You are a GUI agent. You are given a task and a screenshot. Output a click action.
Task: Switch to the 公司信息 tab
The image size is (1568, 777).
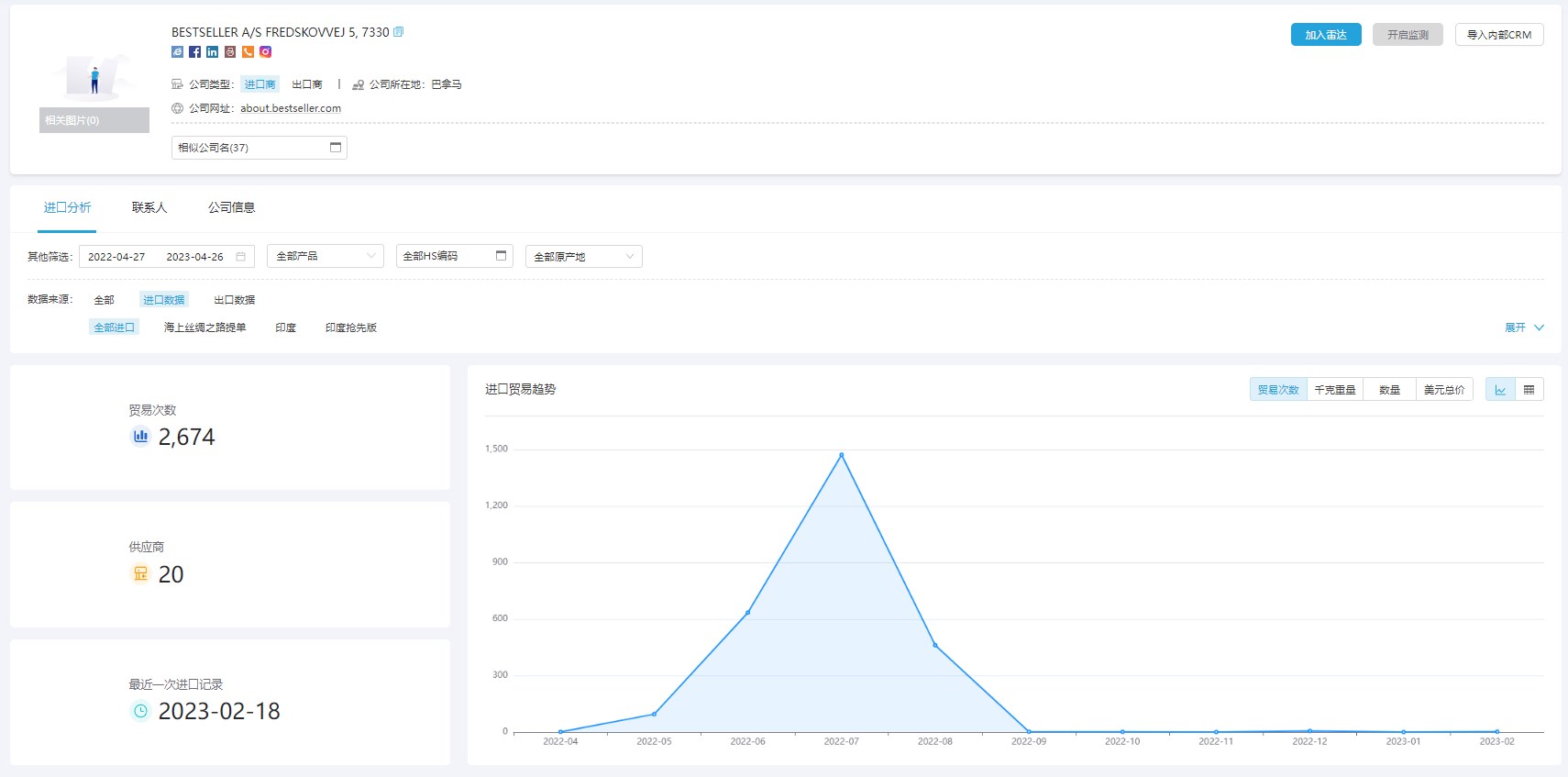click(232, 207)
